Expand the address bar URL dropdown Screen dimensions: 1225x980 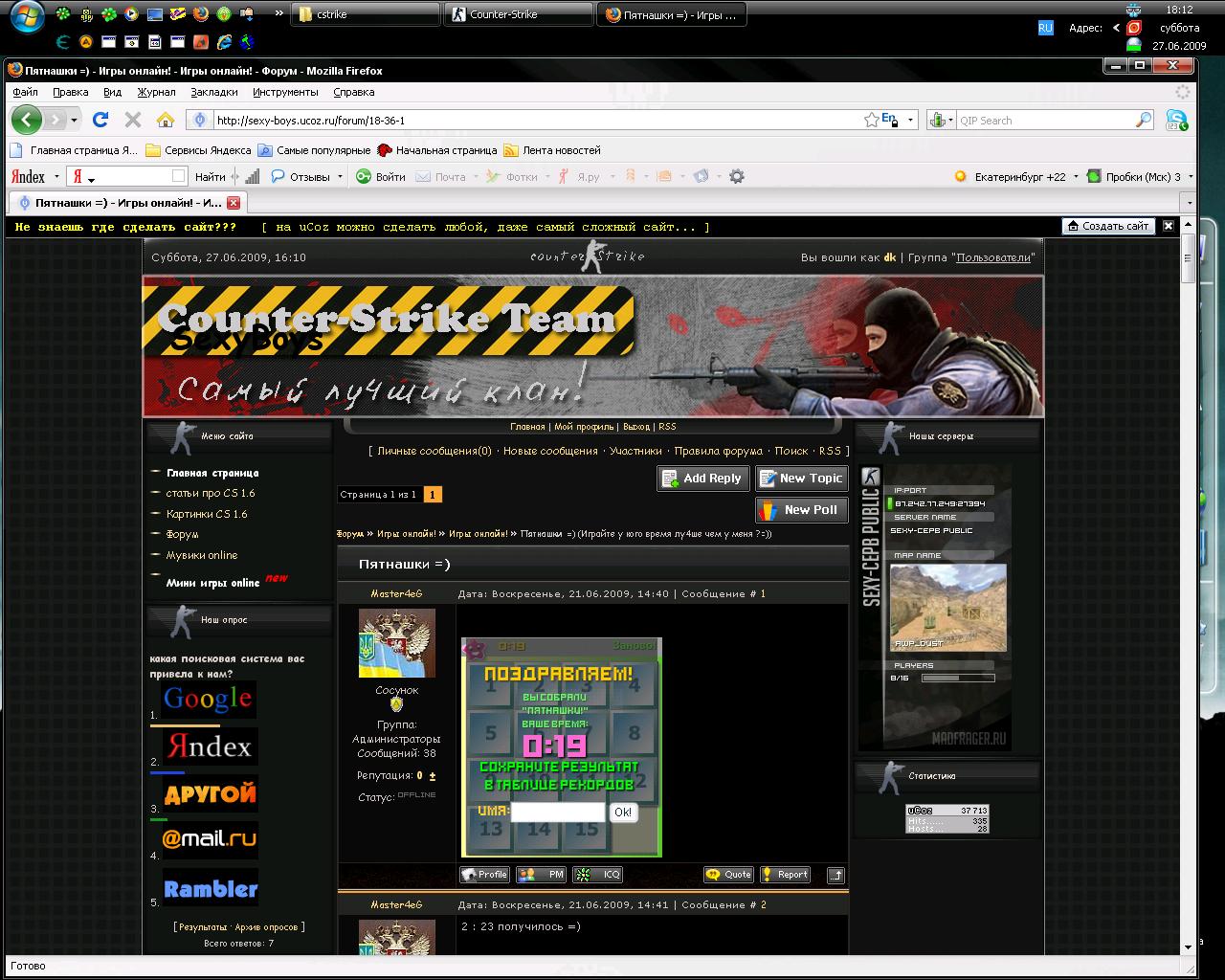[x=911, y=120]
